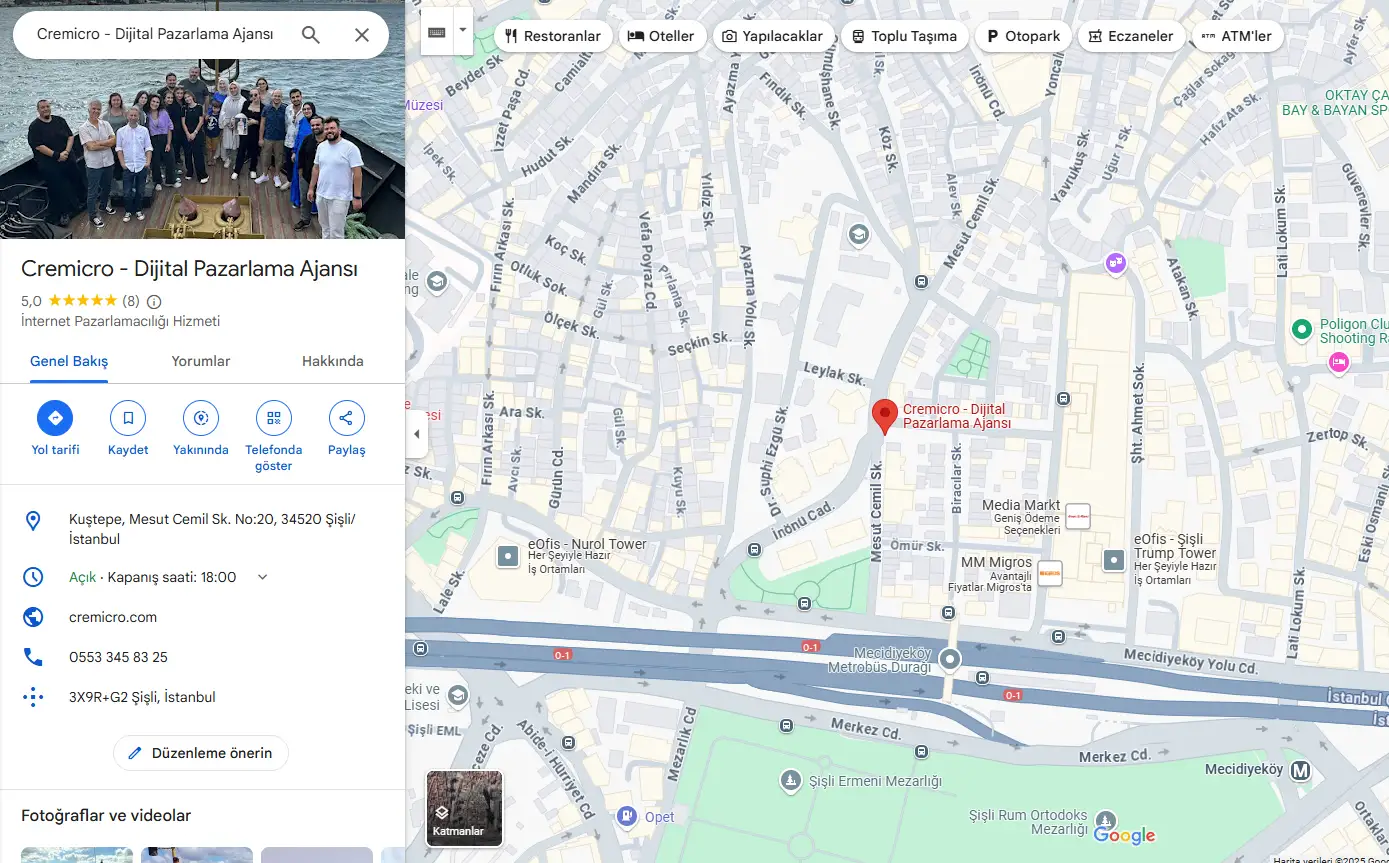Click the Opet gas station icon
This screenshot has height=863, width=1389.
pyautogui.click(x=626, y=816)
